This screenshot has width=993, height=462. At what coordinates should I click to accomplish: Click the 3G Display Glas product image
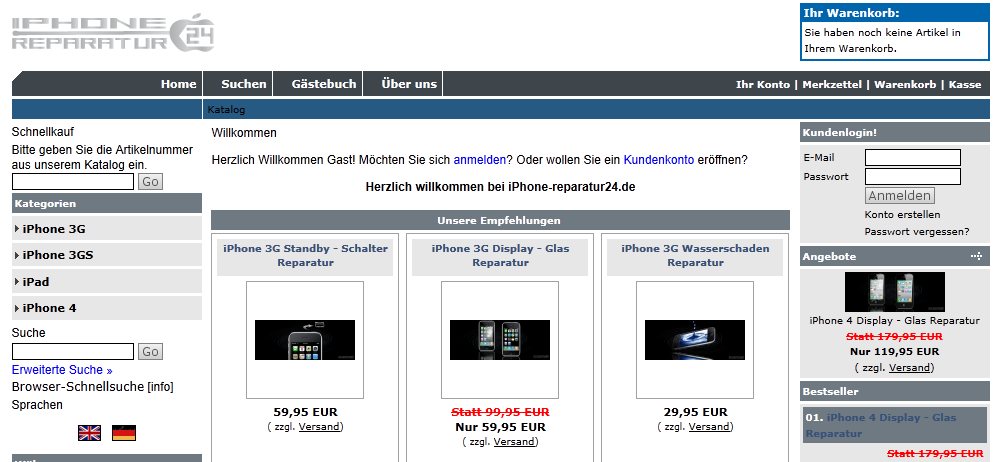(500, 340)
